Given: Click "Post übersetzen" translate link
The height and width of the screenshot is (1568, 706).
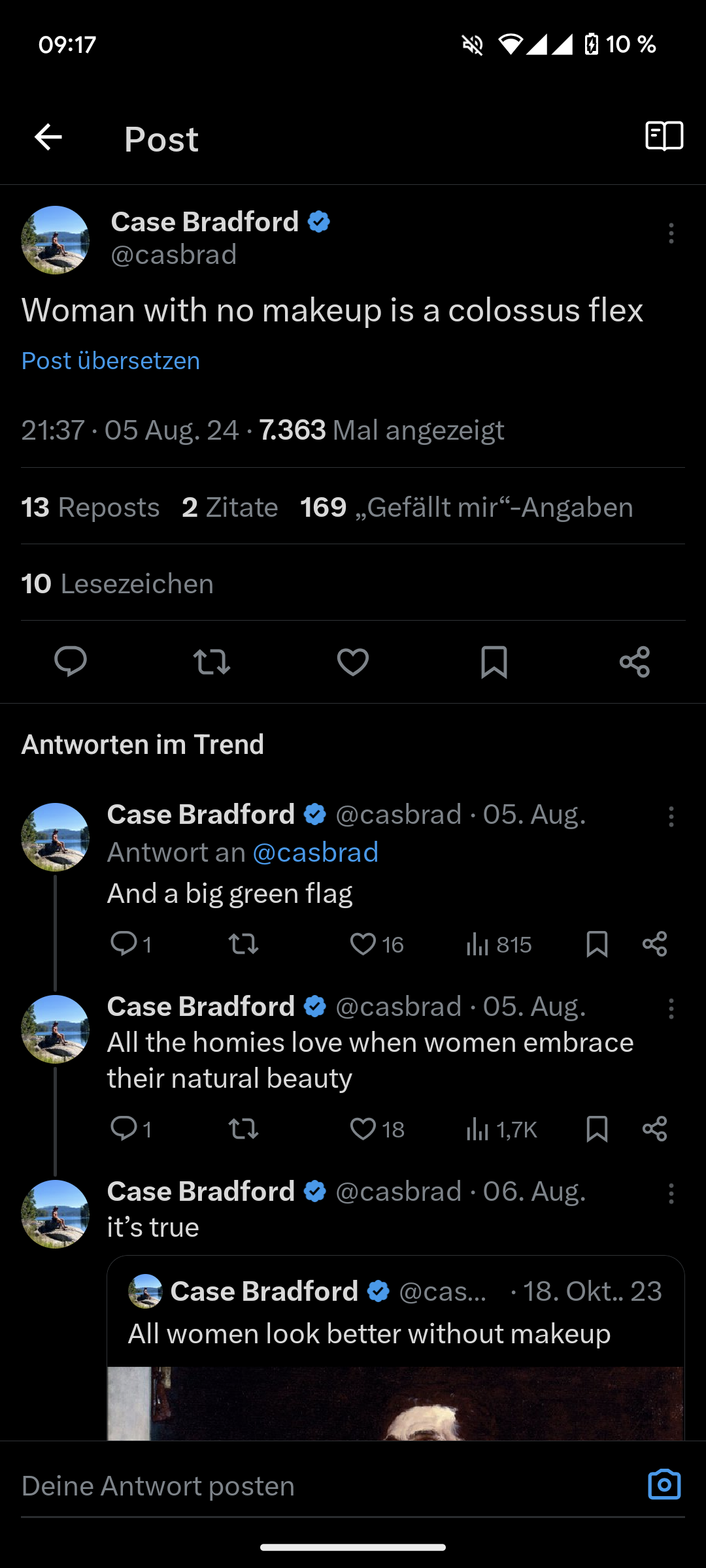Looking at the screenshot, I should [x=110, y=361].
